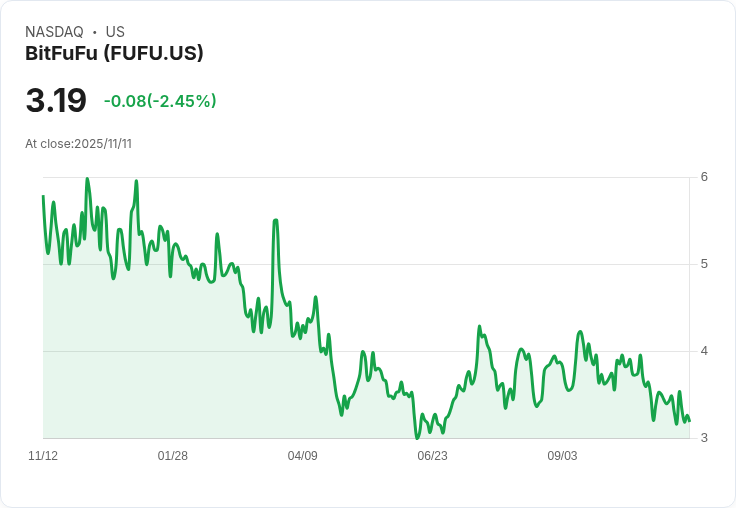This screenshot has width=736, height=508.
Task: Click the US market label
Action: point(115,32)
